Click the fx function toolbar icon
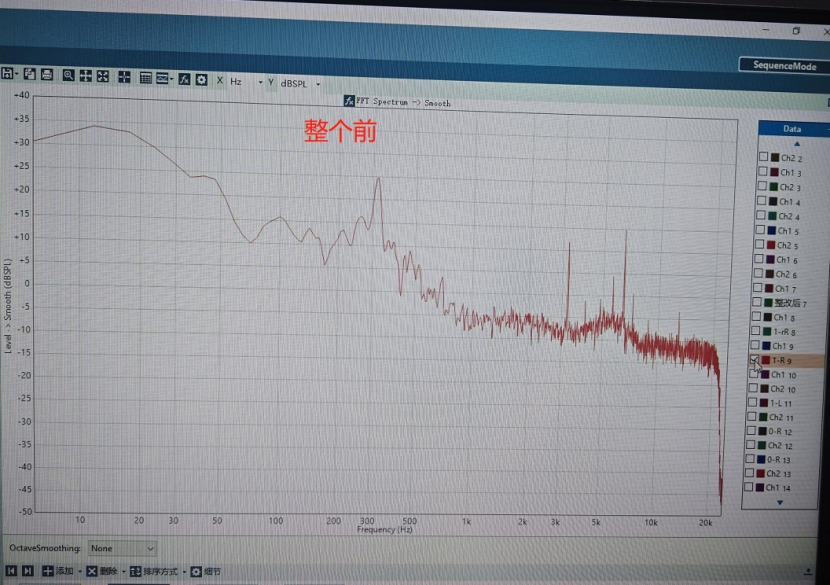The height and width of the screenshot is (585, 830). (x=184, y=79)
